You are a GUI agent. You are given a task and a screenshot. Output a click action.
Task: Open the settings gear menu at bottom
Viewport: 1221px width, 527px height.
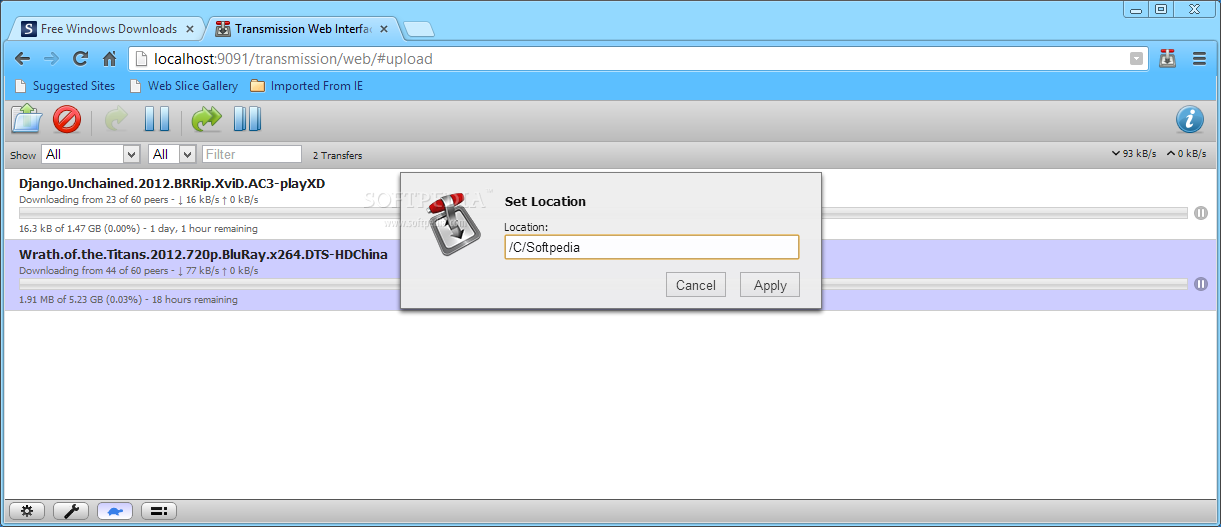click(x=26, y=511)
